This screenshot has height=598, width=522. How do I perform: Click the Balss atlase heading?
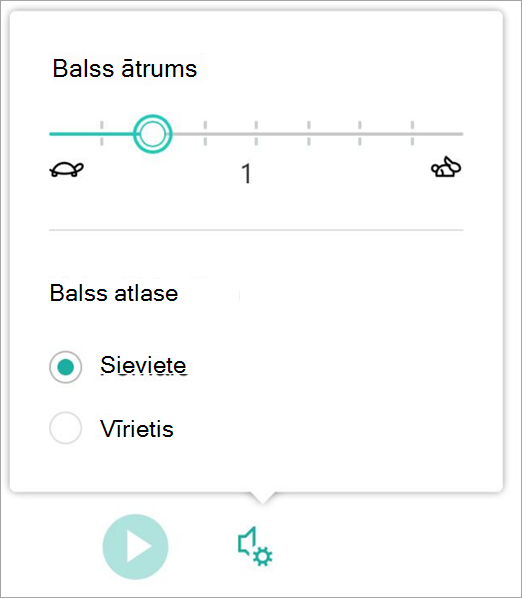114,293
